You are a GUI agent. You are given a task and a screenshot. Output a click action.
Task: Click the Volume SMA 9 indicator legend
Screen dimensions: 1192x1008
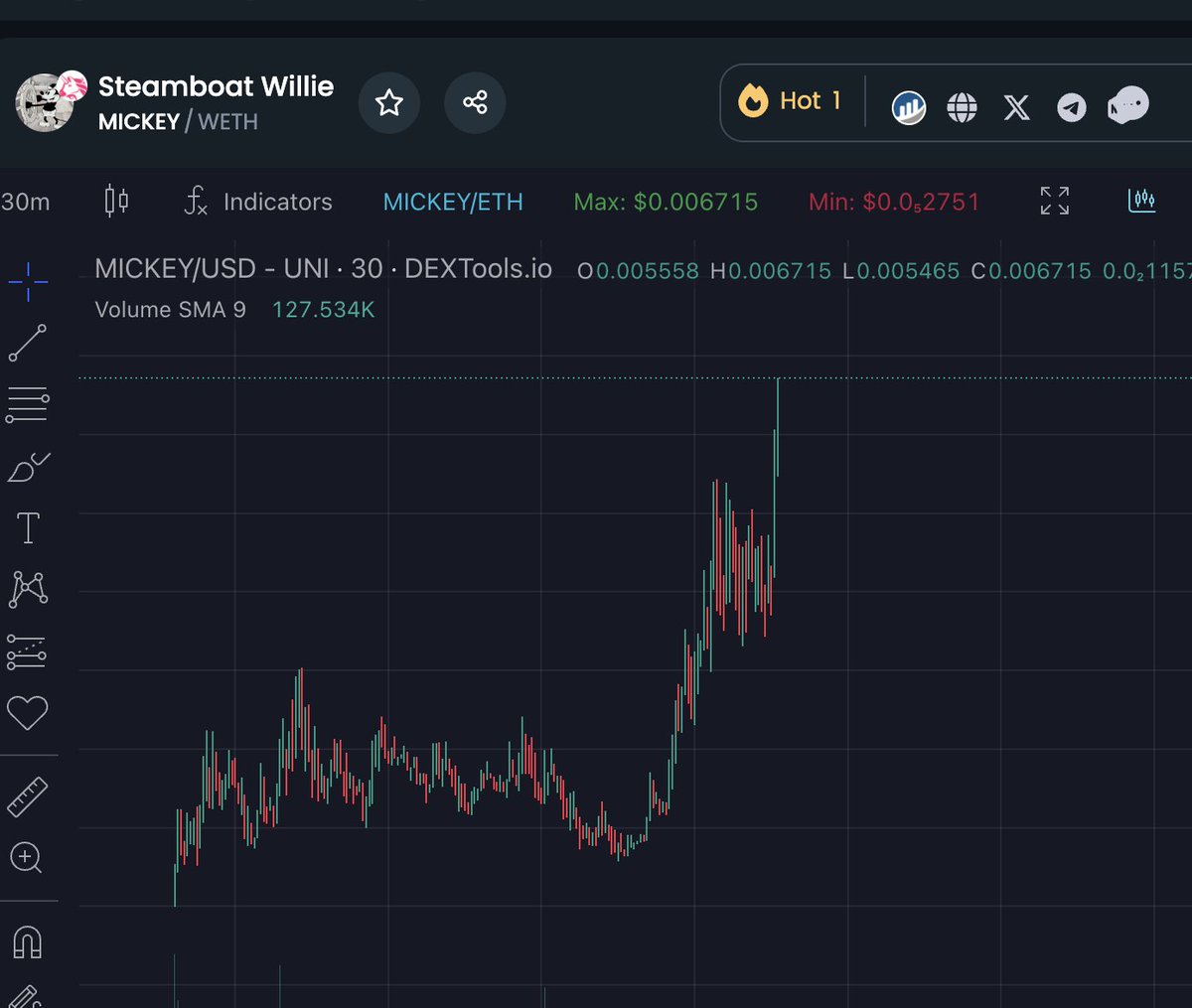(x=170, y=310)
